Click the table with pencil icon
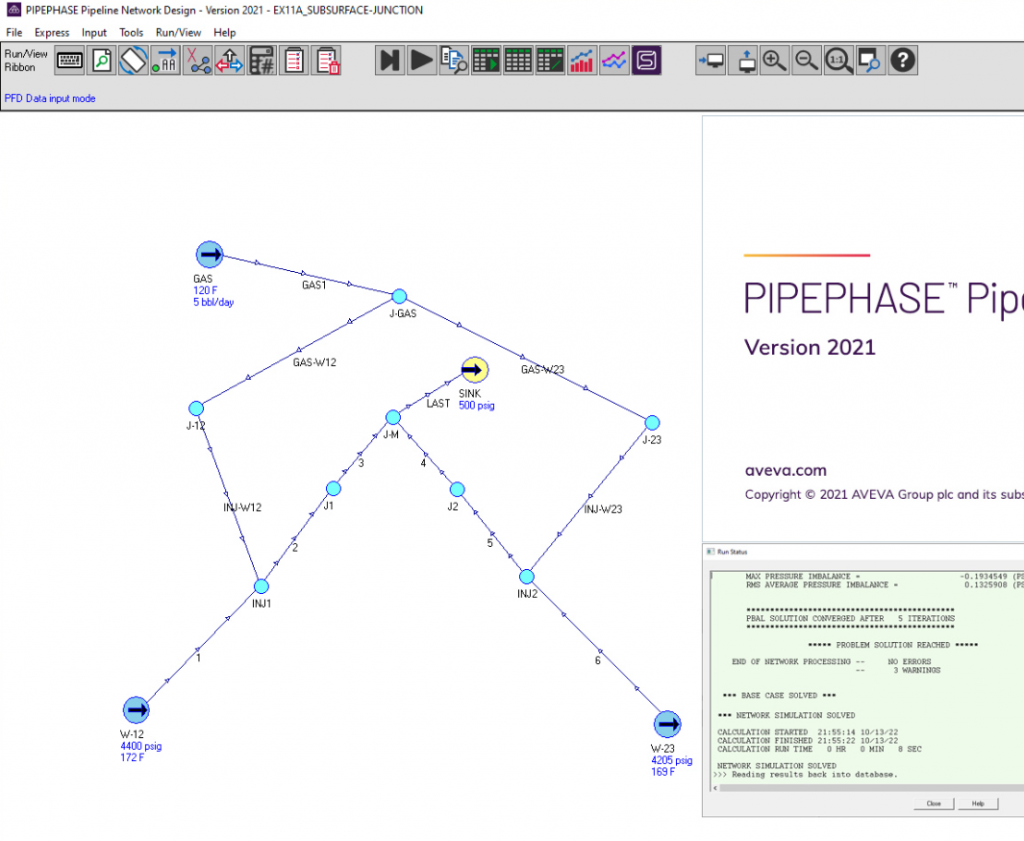This screenshot has width=1024, height=841. 550,61
